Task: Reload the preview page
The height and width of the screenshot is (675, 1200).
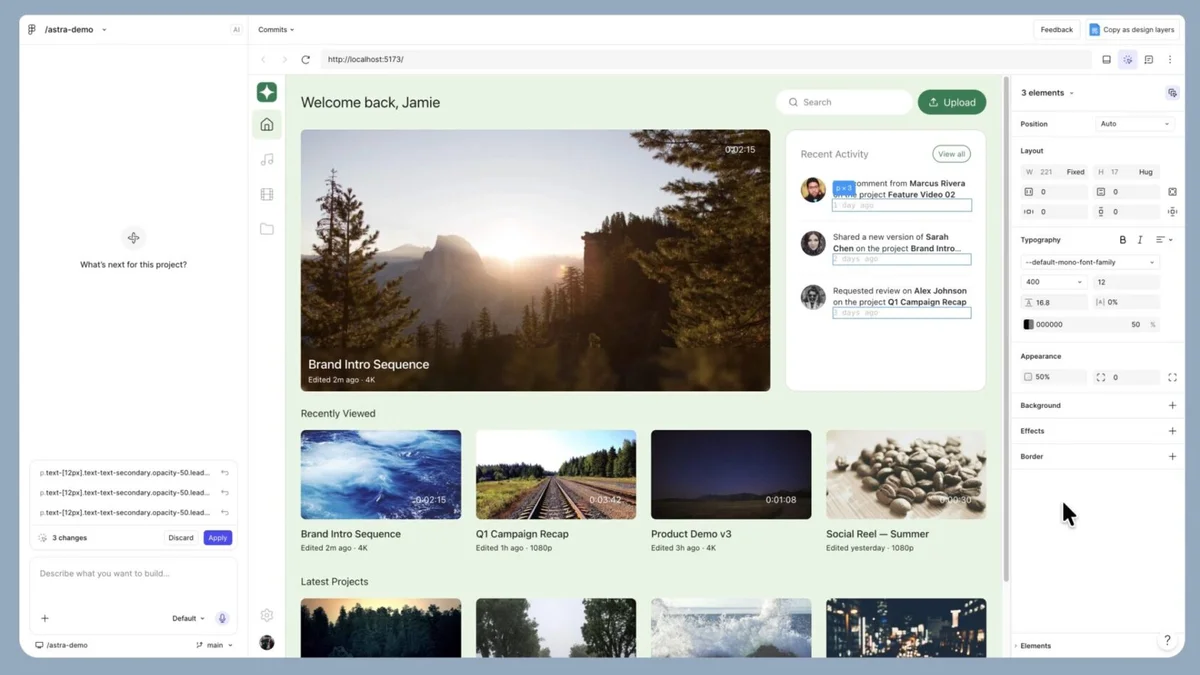Action: pos(305,60)
